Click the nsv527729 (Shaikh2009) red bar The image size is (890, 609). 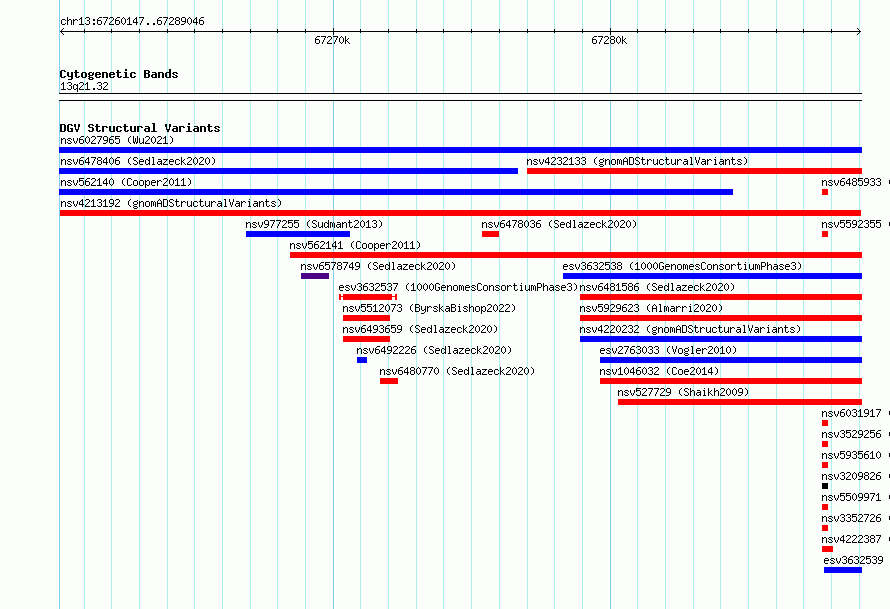[x=740, y=402]
